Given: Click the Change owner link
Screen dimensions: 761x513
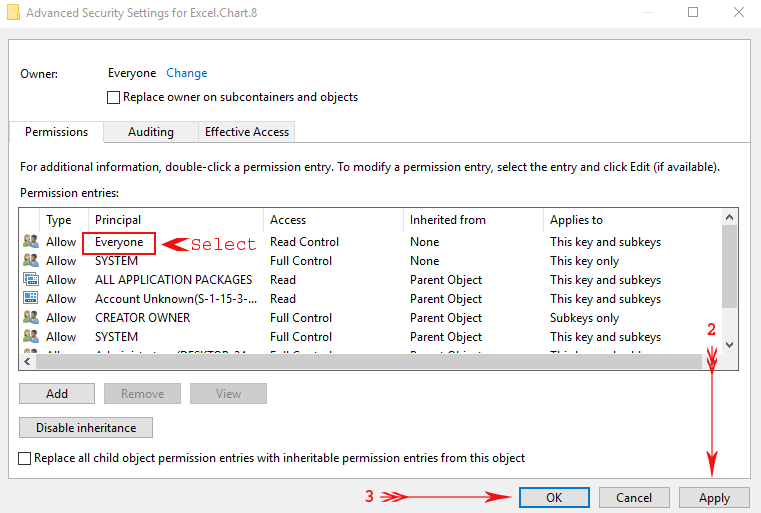Looking at the screenshot, I should (187, 73).
